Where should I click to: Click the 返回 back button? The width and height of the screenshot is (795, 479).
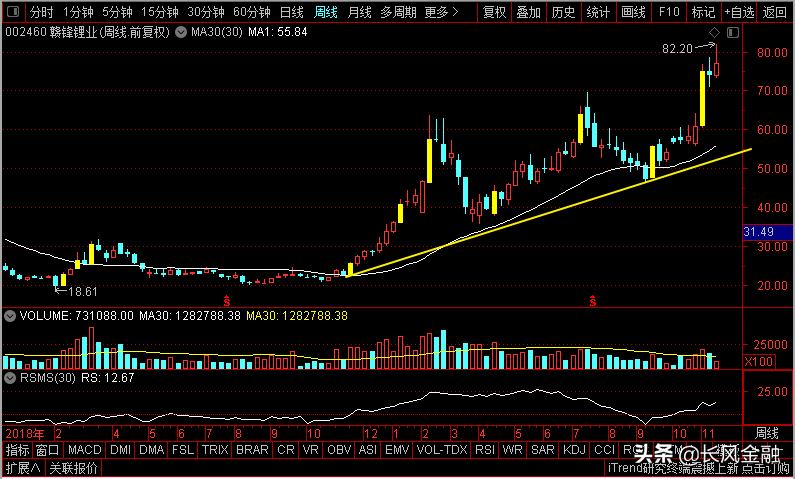tap(775, 12)
